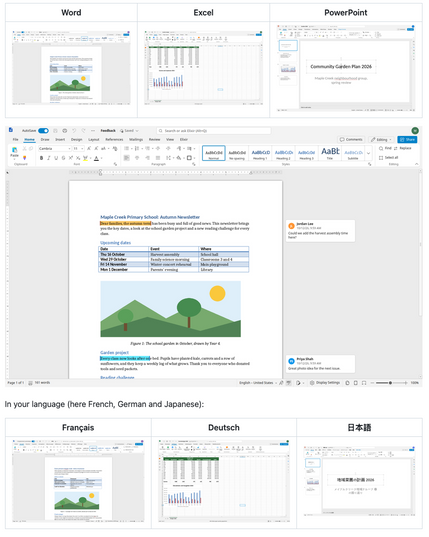The image size is (429, 537).
Task: Open the Editing mode dropdown
Action: click(x=381, y=140)
